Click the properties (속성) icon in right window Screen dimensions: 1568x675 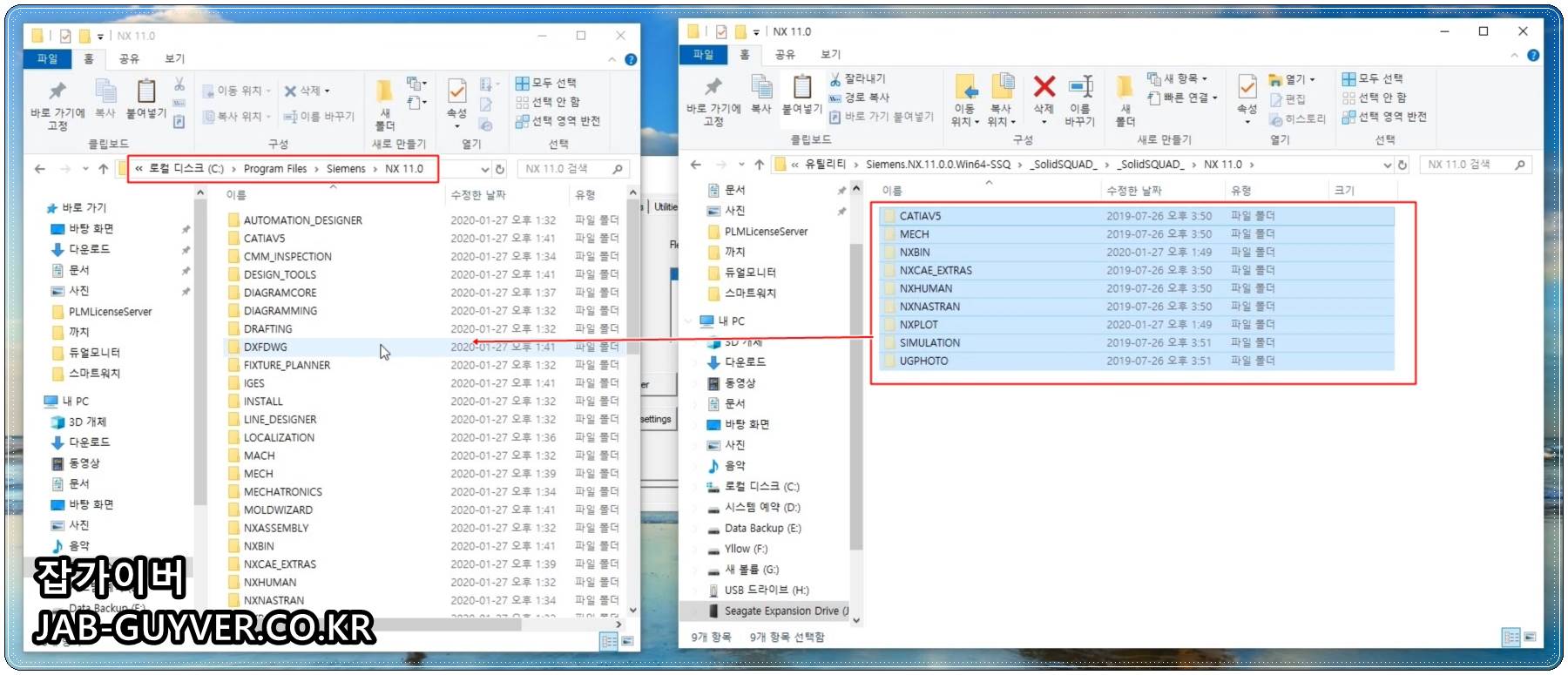tap(1247, 87)
